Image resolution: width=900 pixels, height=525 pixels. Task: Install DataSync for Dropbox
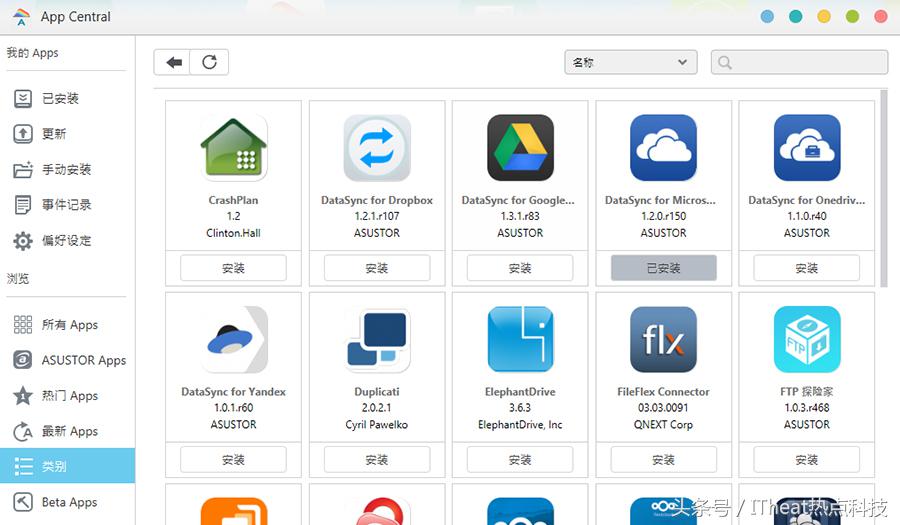(377, 268)
